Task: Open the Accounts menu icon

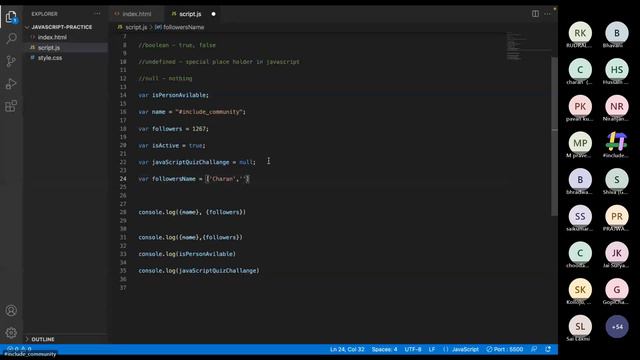Action: [11, 311]
